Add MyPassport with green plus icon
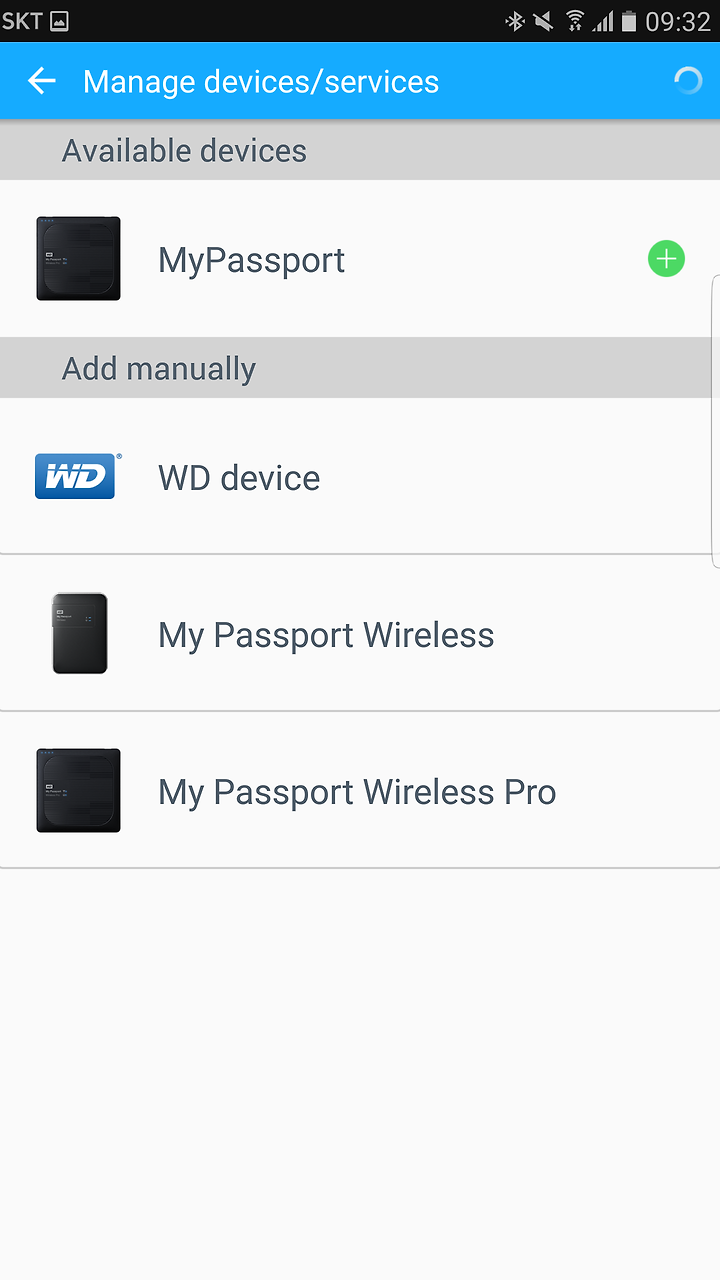This screenshot has height=1280, width=720. pyautogui.click(x=666, y=259)
